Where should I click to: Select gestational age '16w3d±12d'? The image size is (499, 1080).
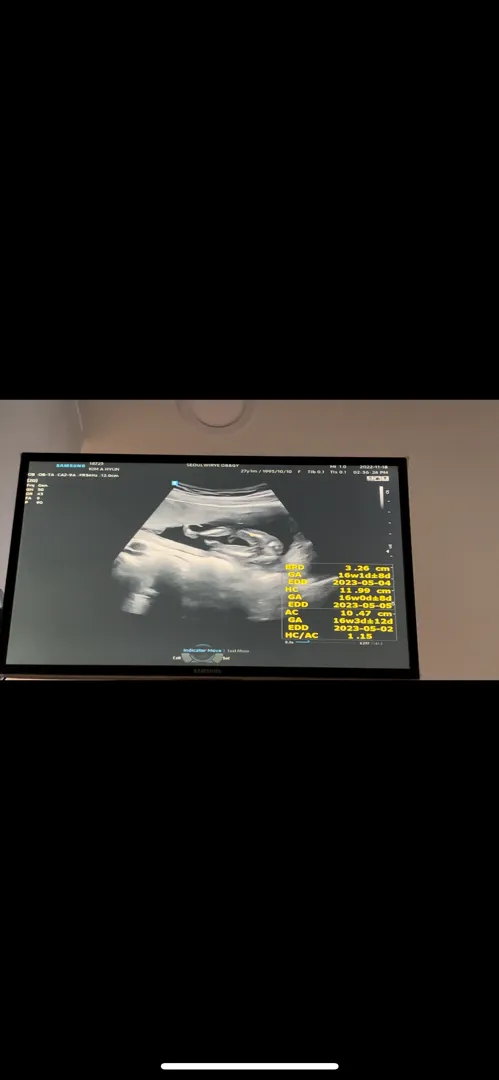pos(363,621)
